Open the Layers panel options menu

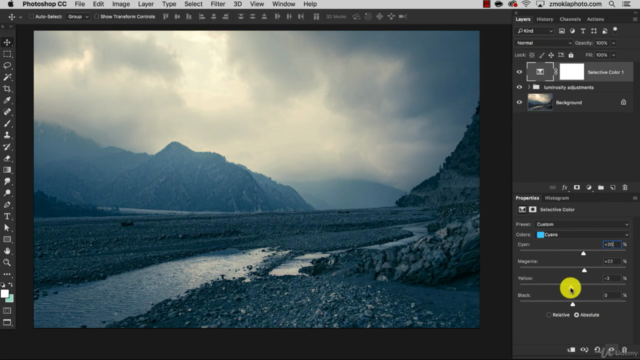pos(635,19)
